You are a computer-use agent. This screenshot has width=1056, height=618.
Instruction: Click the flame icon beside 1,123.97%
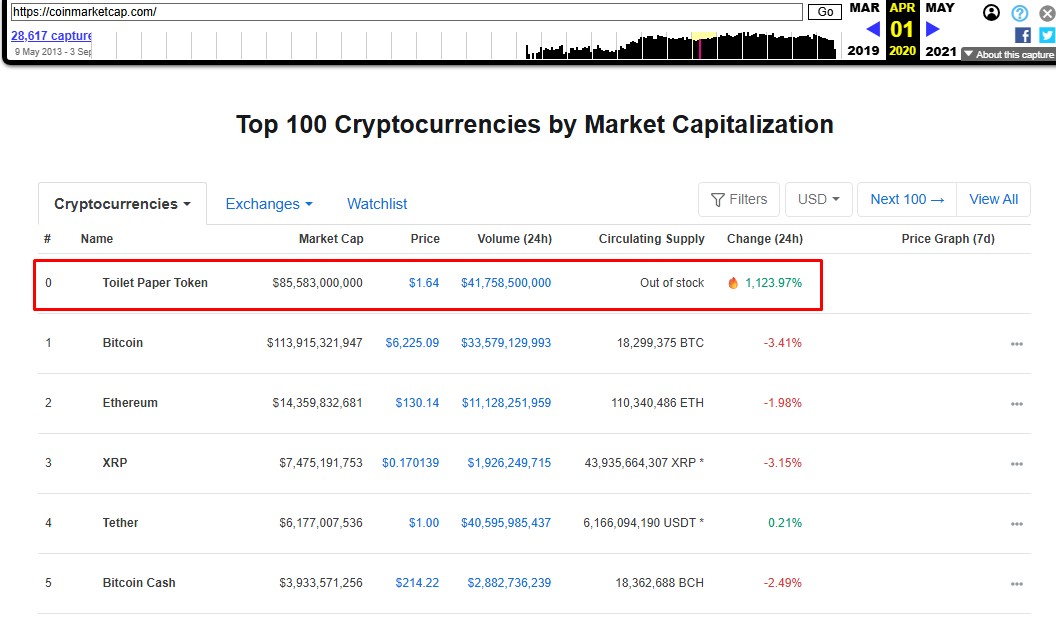tap(733, 283)
